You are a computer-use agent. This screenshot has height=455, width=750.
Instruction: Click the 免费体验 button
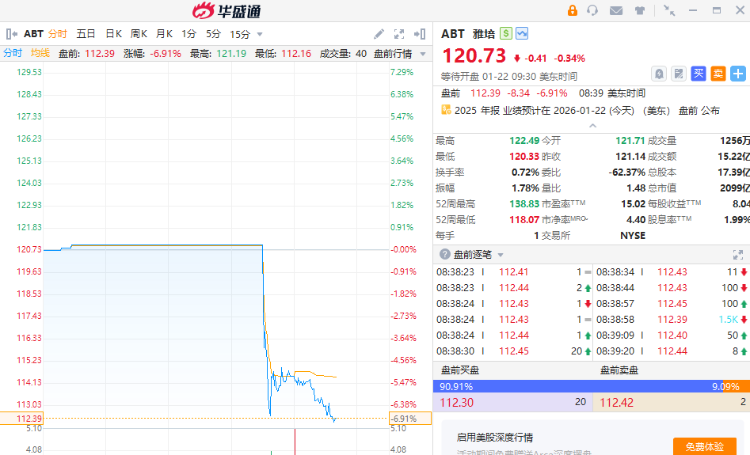click(x=705, y=446)
